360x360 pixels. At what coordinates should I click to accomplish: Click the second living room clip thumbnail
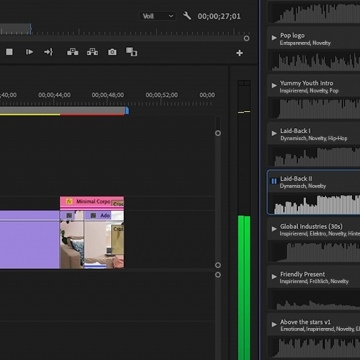104,244
